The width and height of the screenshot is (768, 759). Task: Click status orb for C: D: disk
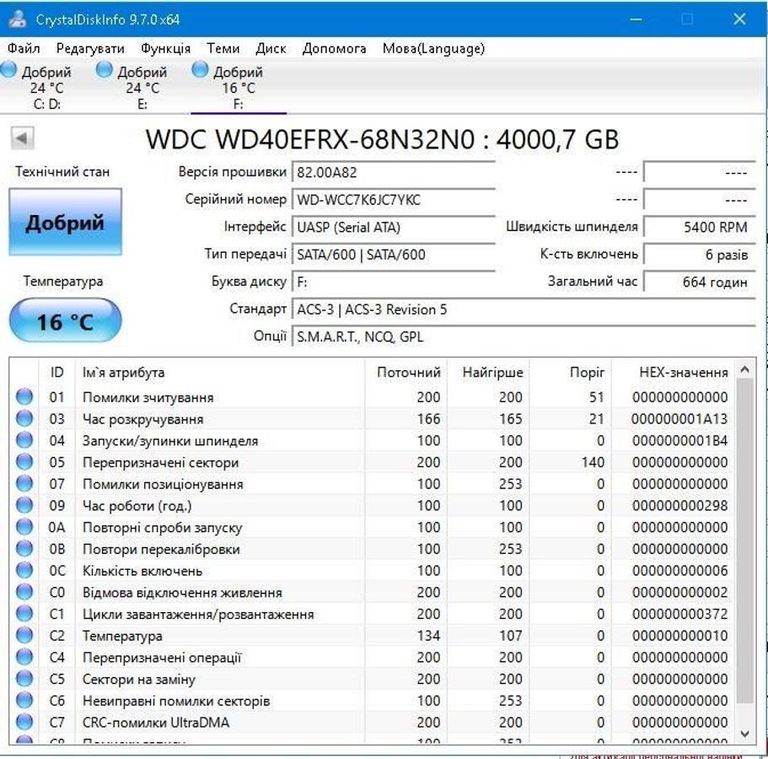8,70
